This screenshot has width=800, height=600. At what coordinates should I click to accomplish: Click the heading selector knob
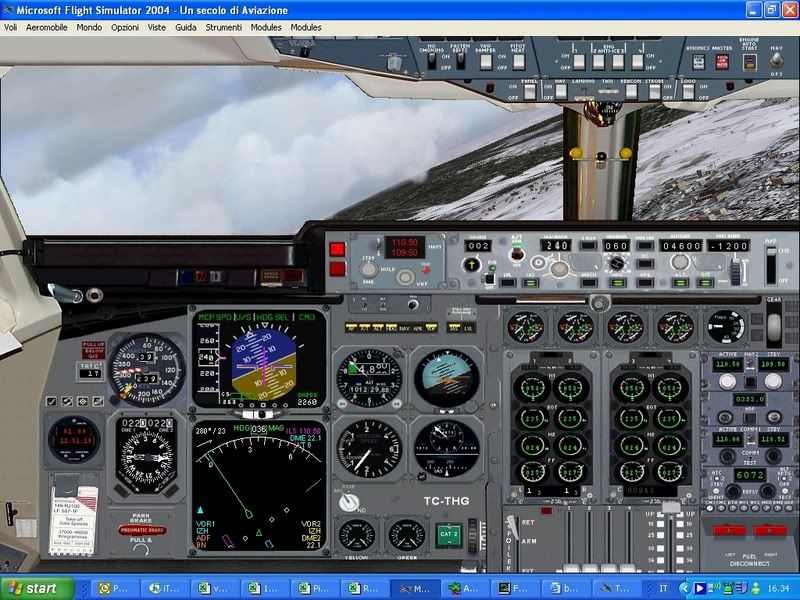click(x=616, y=264)
